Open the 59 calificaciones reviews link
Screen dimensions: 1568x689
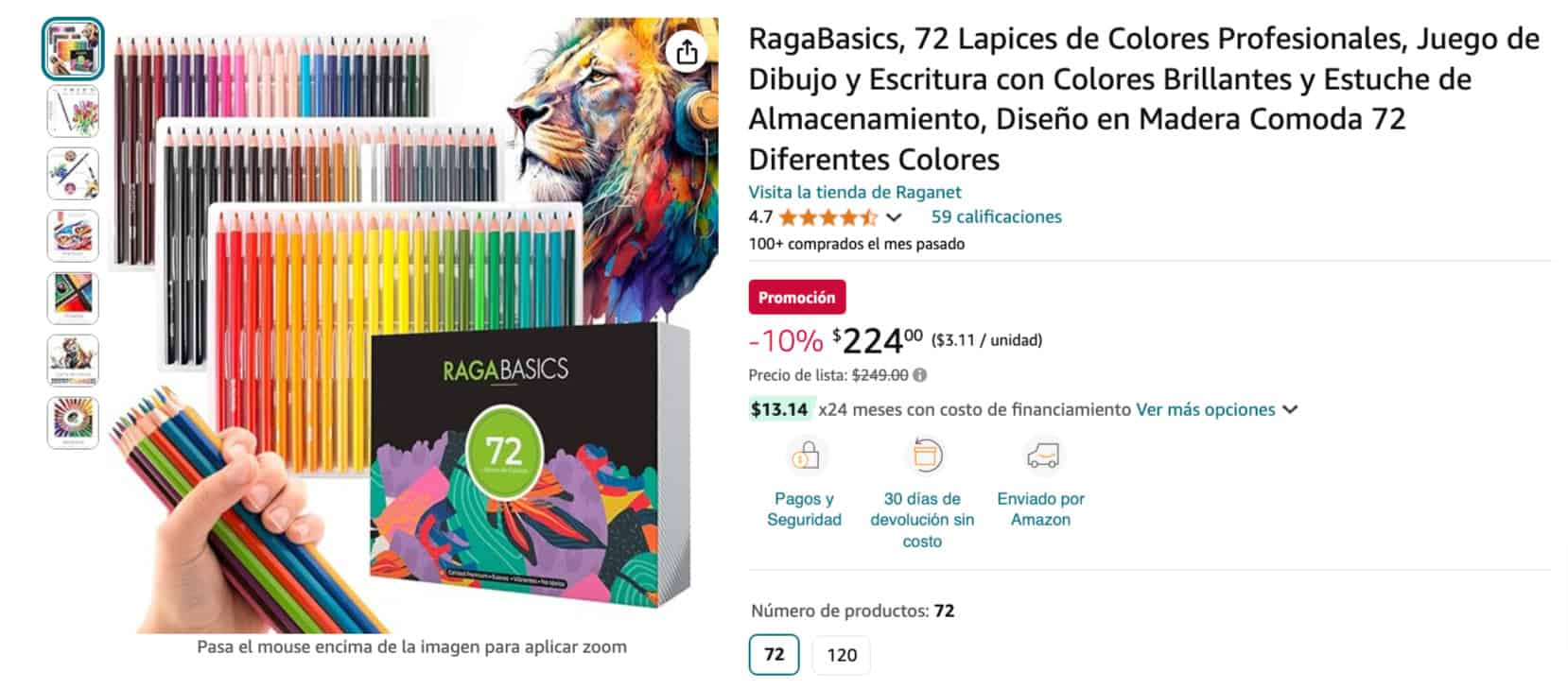(996, 216)
